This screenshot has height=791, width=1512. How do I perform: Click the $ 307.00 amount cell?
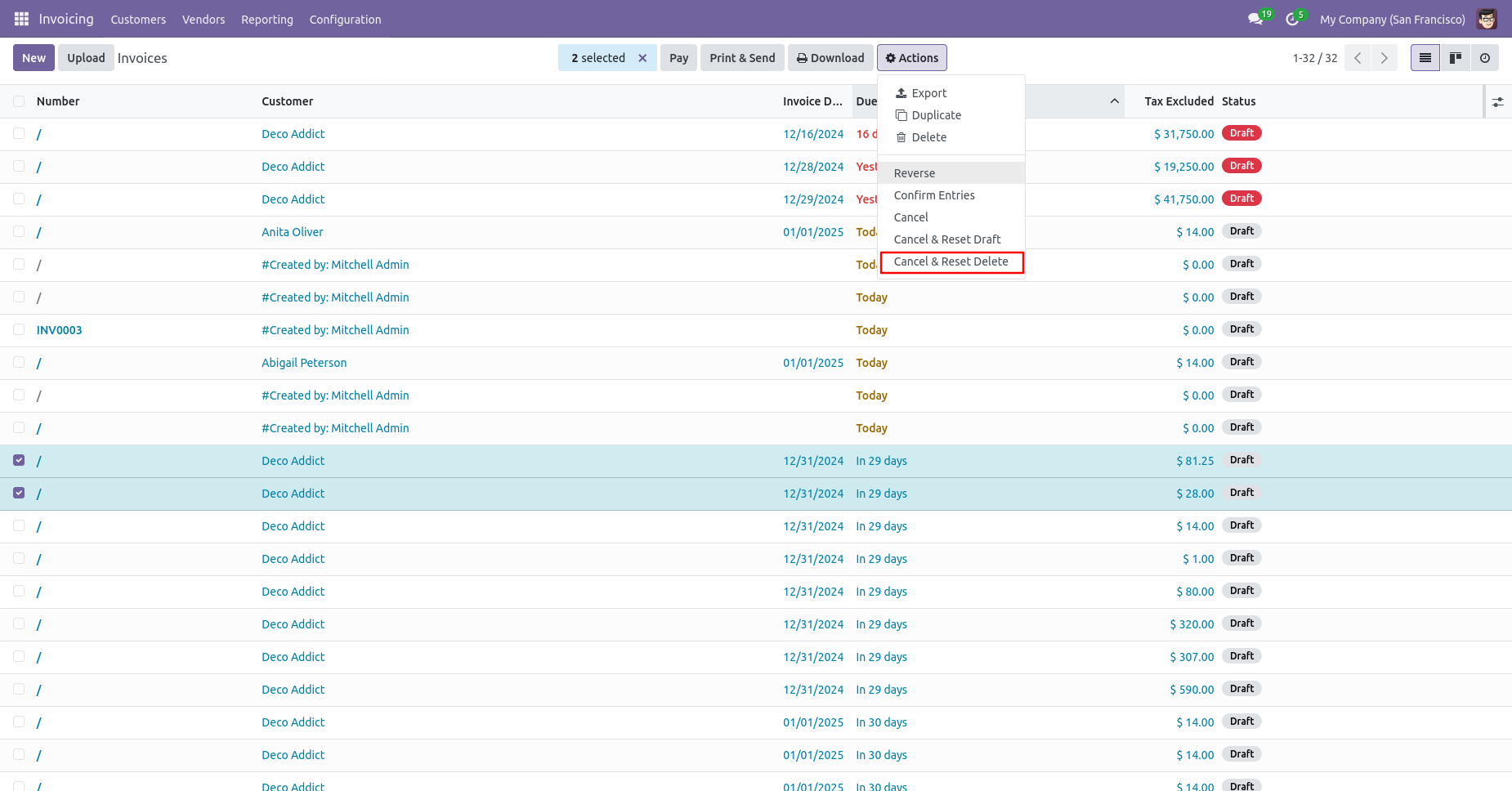point(1192,657)
